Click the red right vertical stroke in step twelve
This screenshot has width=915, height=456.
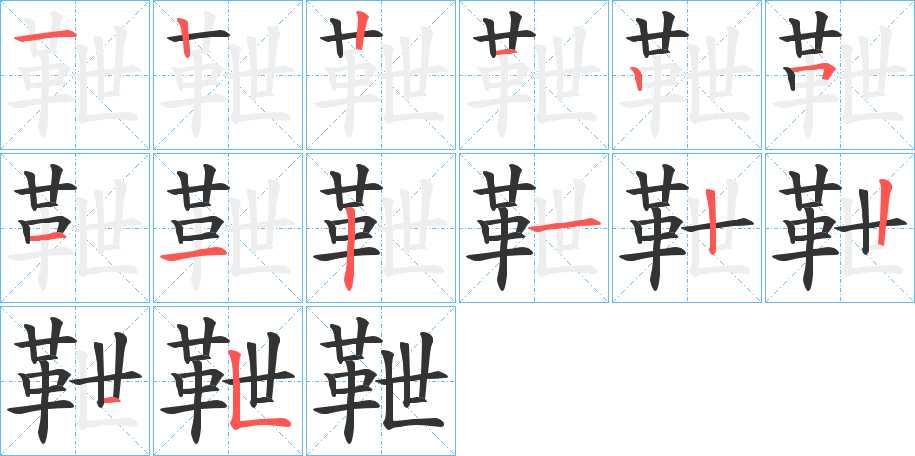[883, 212]
